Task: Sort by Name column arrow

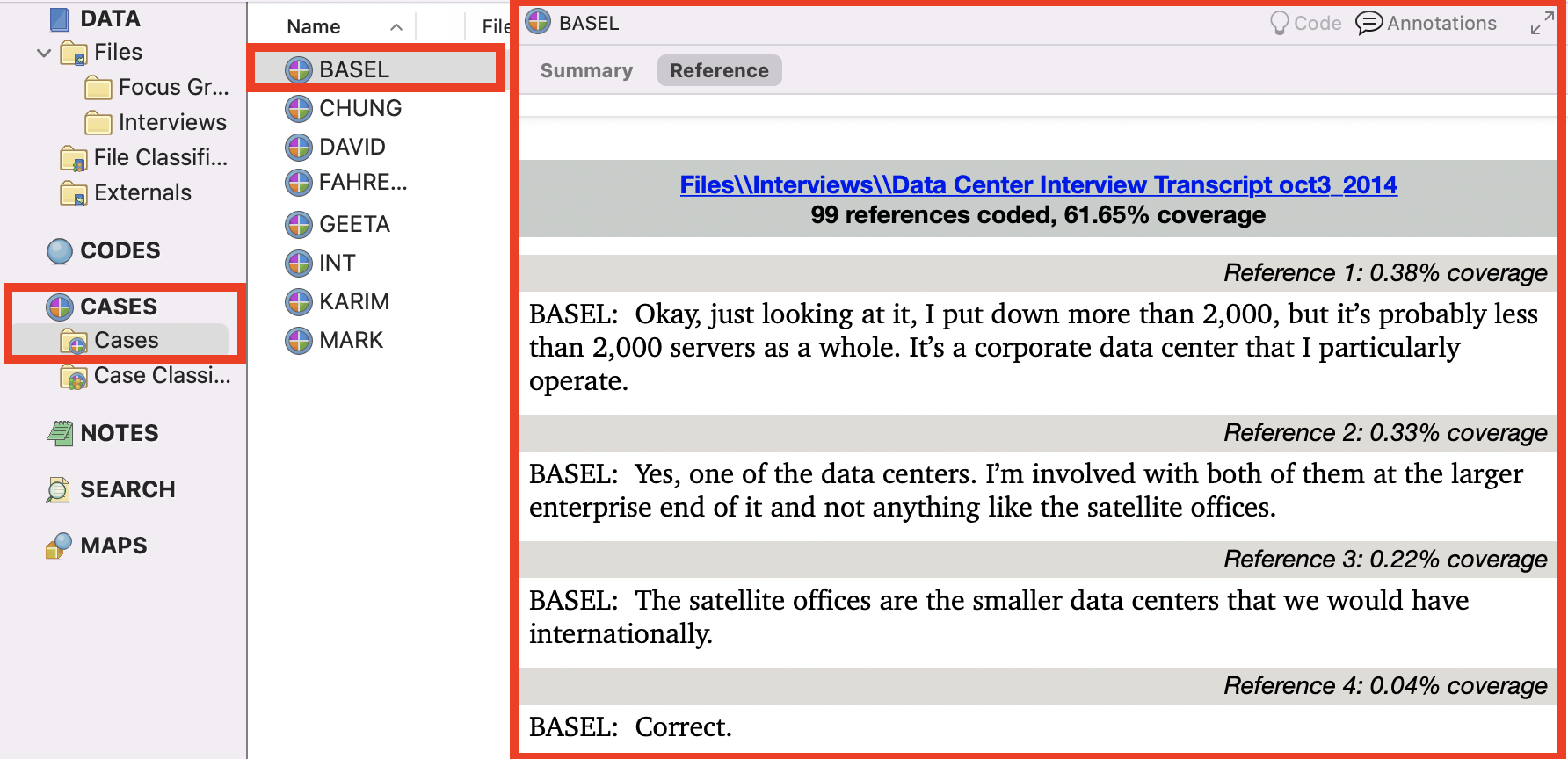Action: (396, 27)
